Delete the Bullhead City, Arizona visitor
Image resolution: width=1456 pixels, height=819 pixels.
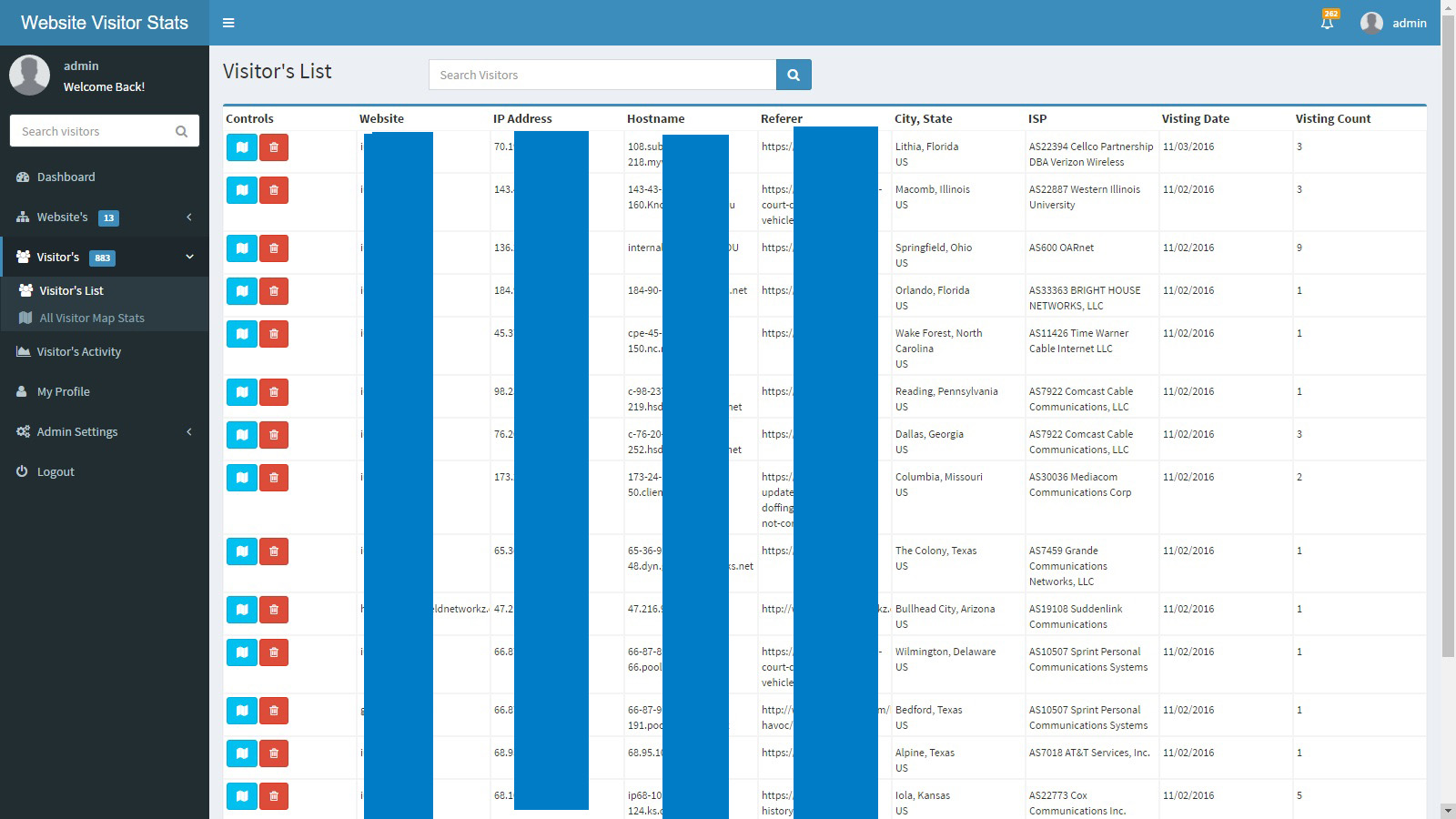click(x=274, y=609)
